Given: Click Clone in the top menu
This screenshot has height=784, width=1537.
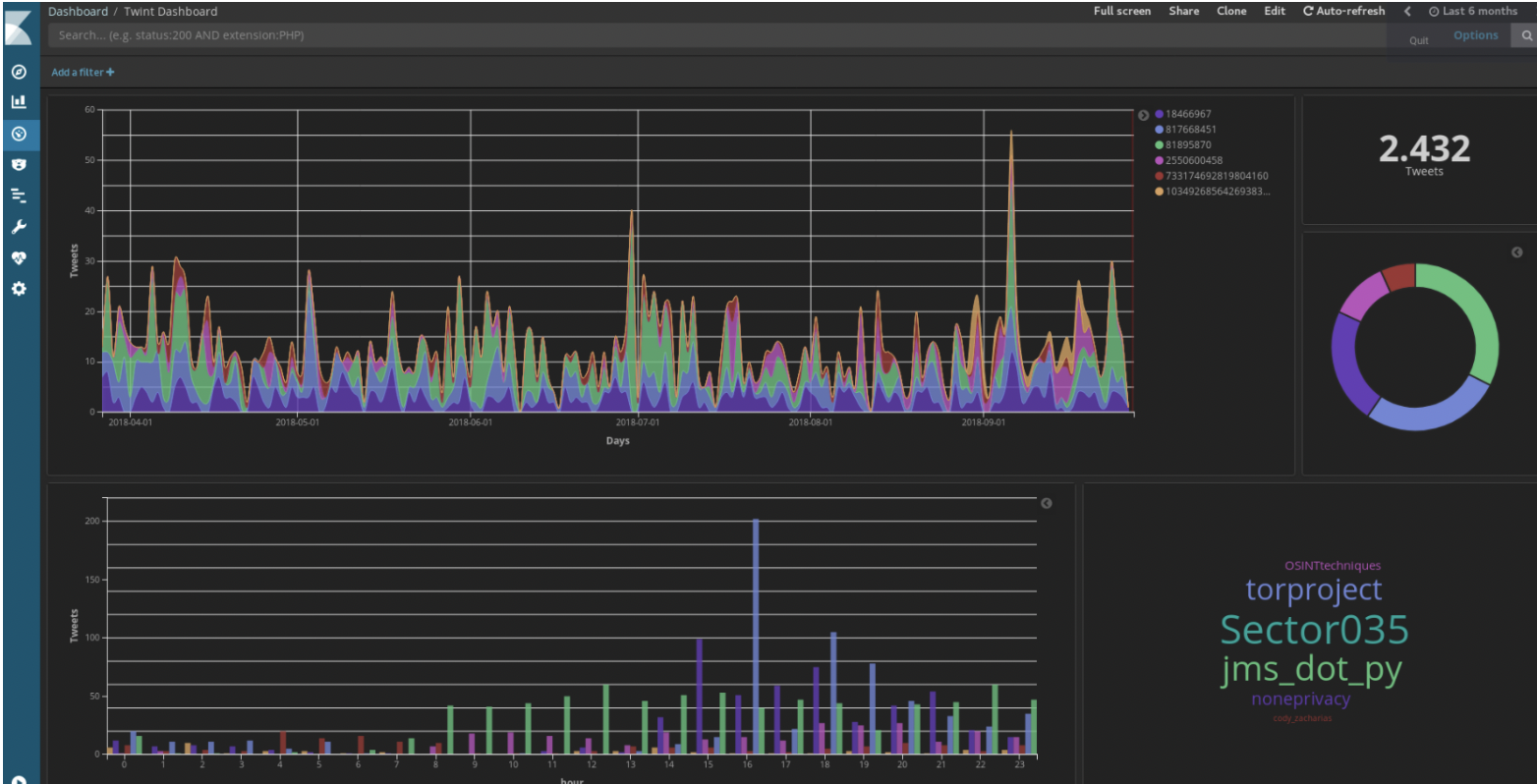Looking at the screenshot, I should coord(1231,12).
